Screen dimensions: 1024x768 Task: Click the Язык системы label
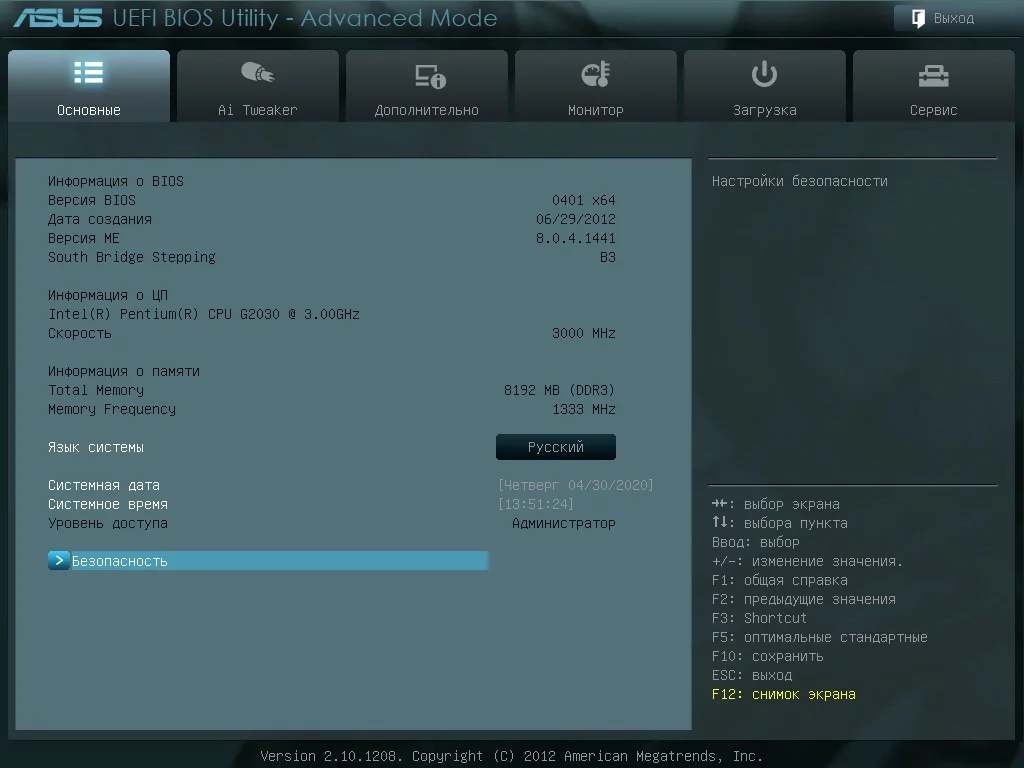coord(96,447)
